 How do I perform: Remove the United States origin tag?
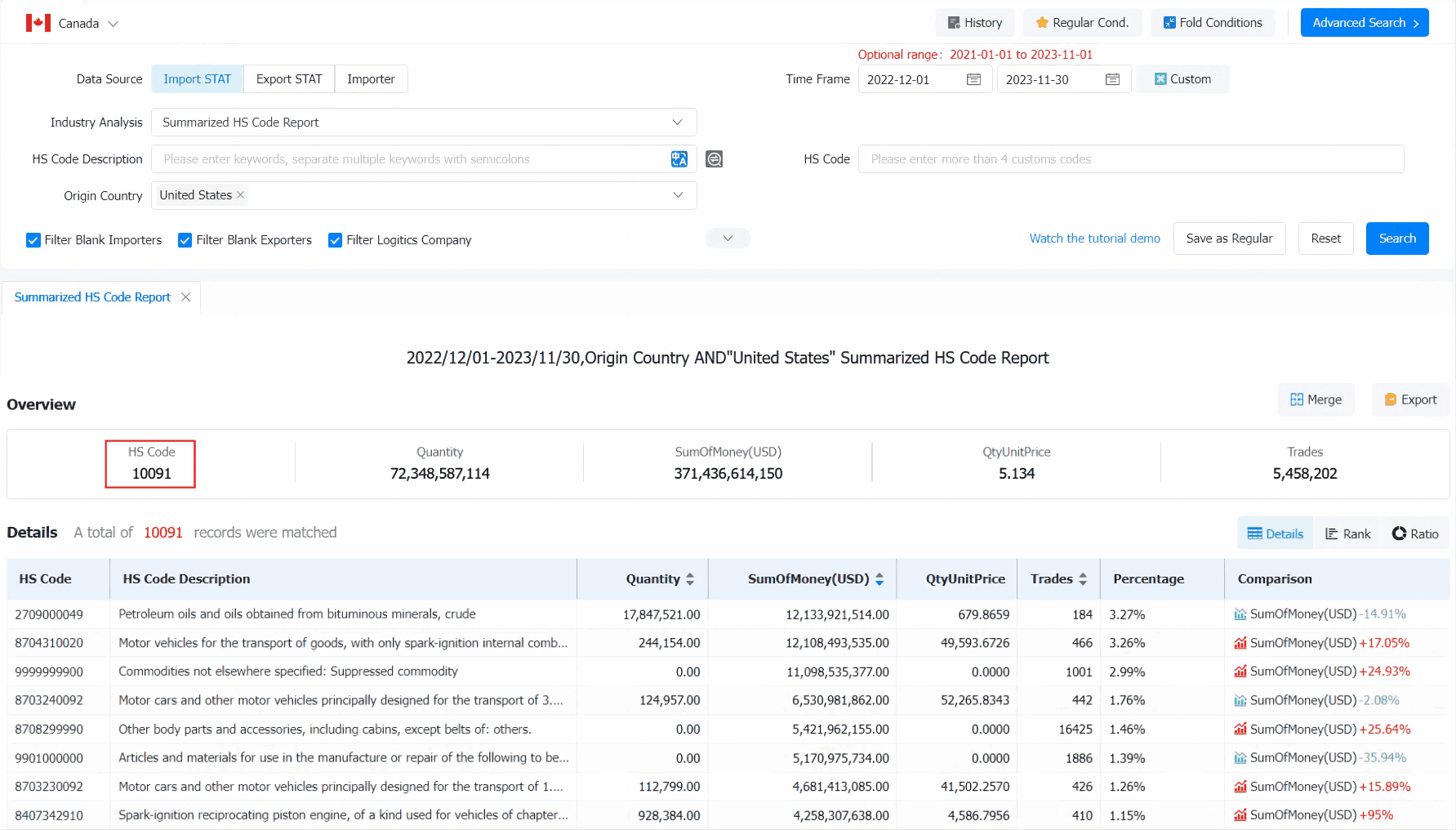[240, 194]
